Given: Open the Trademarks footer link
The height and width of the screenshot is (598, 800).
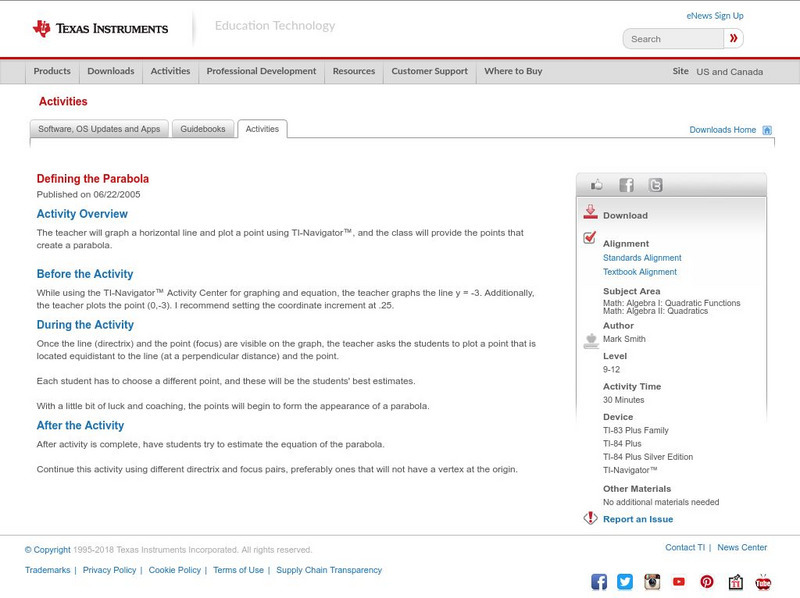Looking at the screenshot, I should click(x=47, y=570).
